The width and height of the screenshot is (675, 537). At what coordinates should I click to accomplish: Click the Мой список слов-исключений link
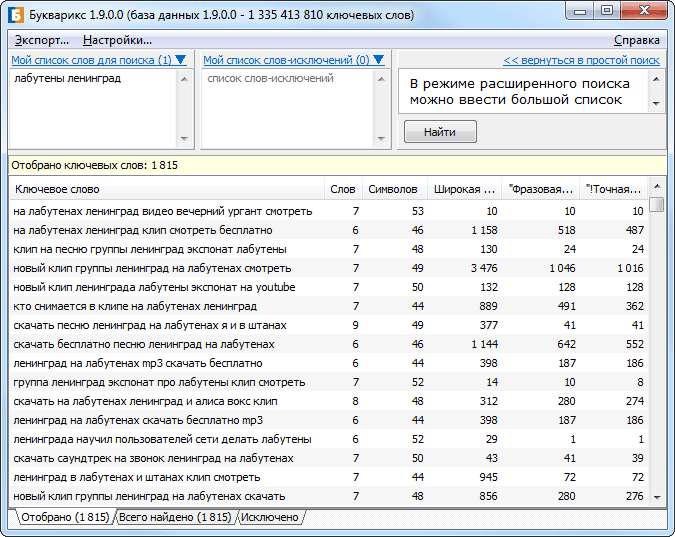point(286,60)
